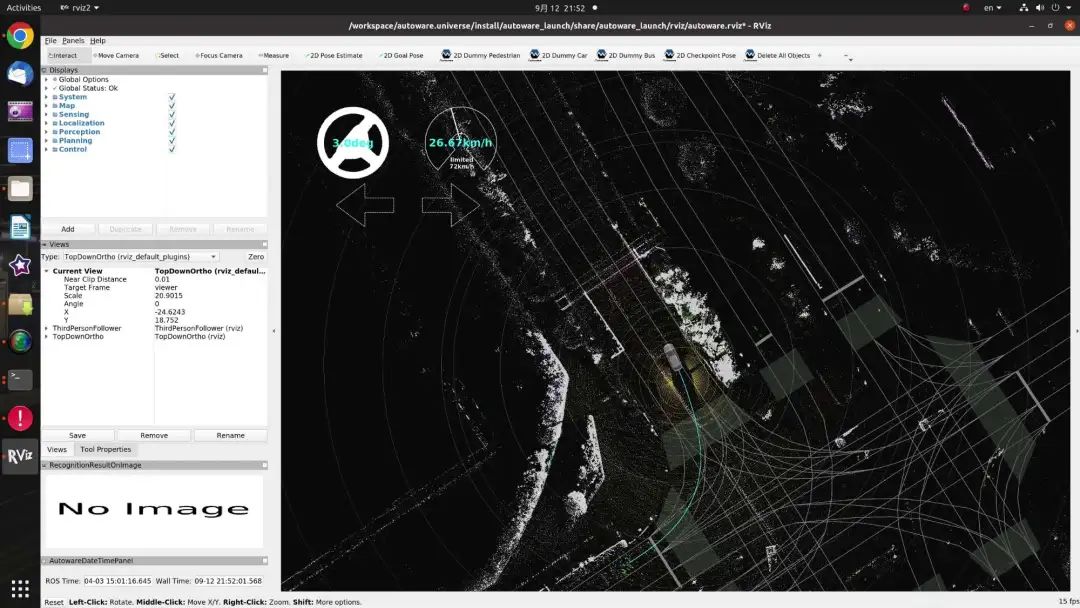Select the 2D Dummy Pedestrian tool

(x=481, y=55)
